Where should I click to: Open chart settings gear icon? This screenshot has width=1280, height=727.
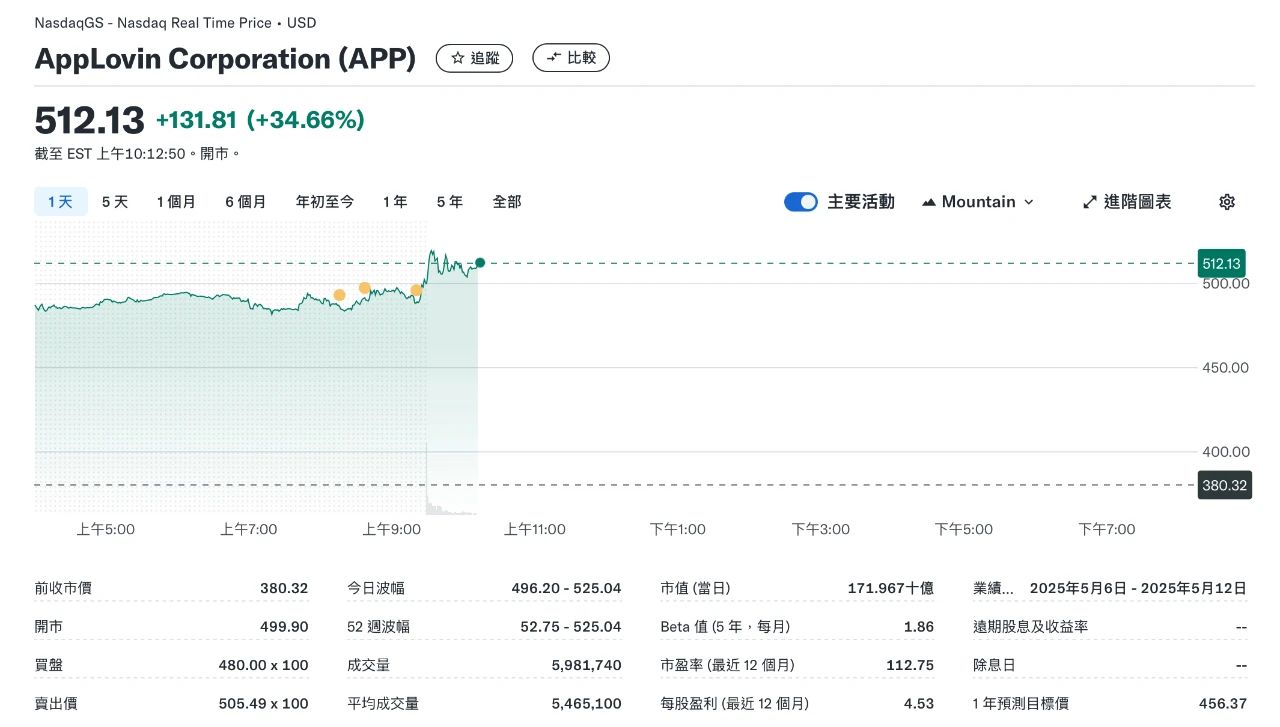[1227, 202]
